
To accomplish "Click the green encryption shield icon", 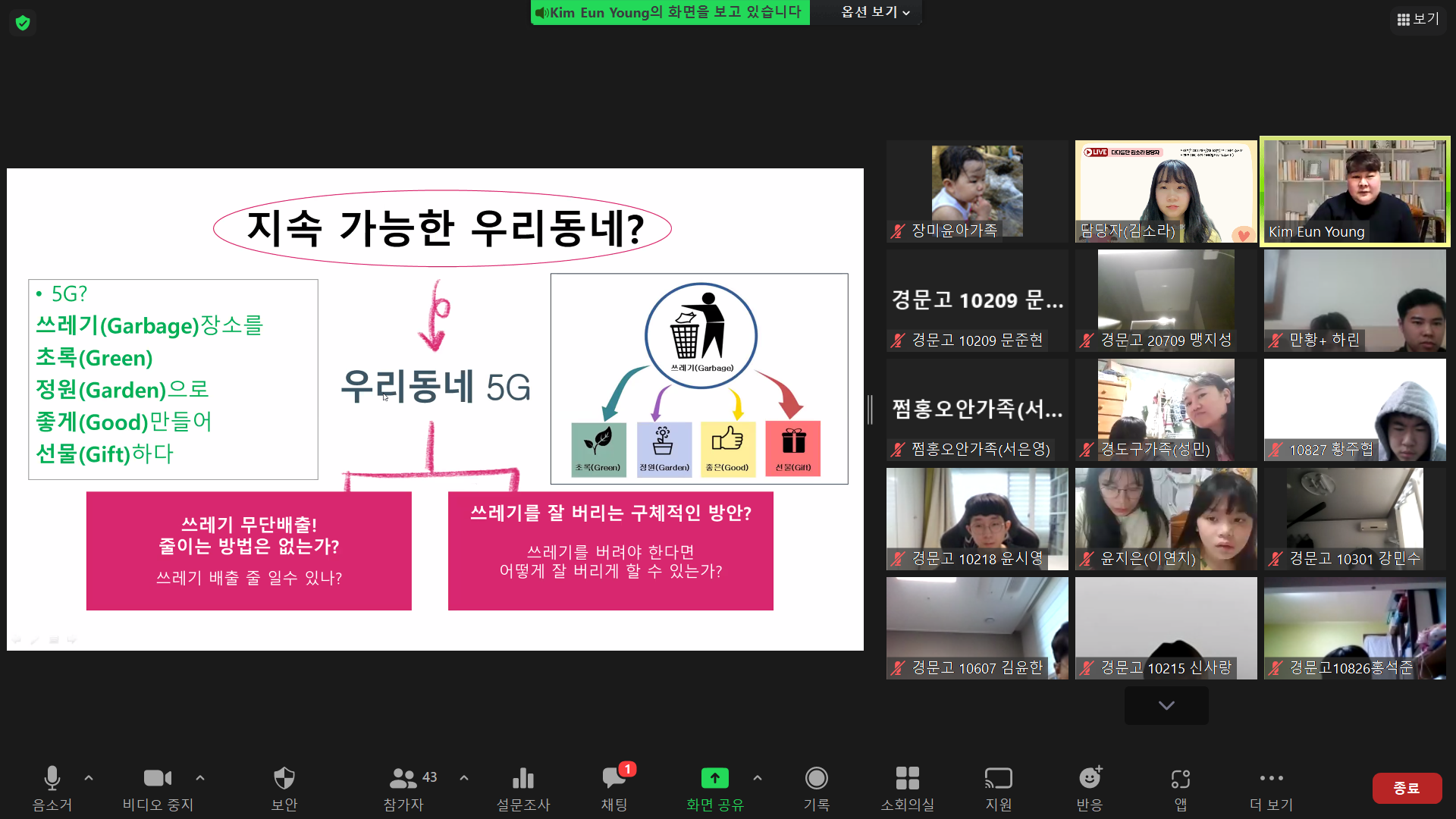I will (x=23, y=23).
